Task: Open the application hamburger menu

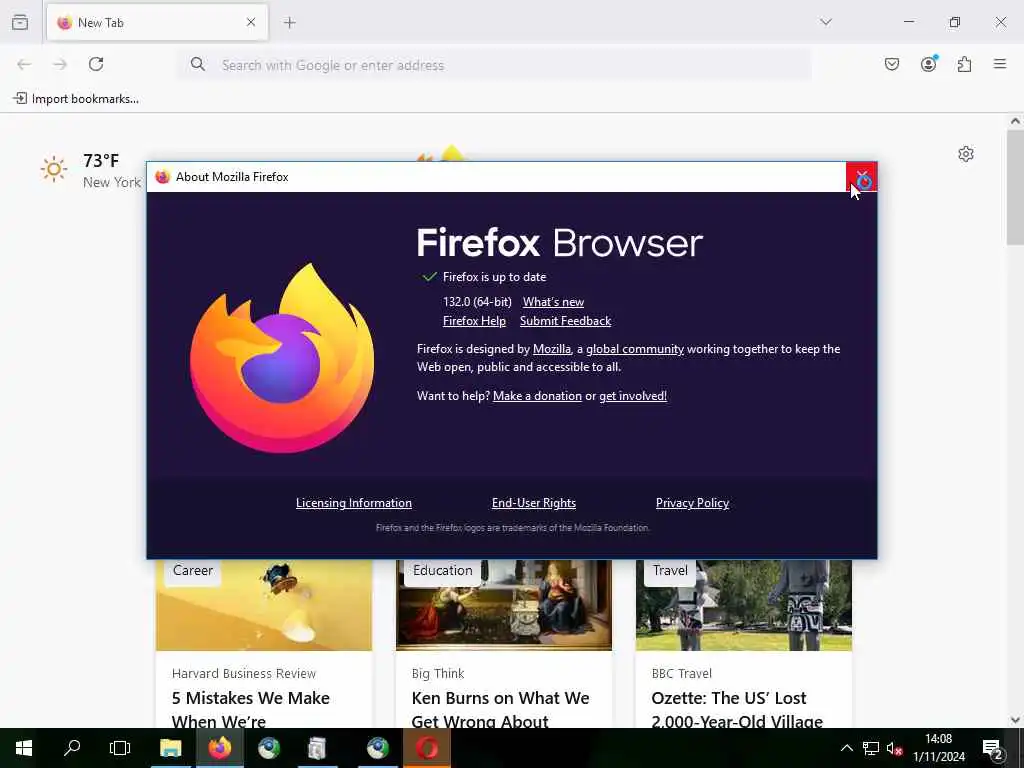Action: [x=1000, y=64]
